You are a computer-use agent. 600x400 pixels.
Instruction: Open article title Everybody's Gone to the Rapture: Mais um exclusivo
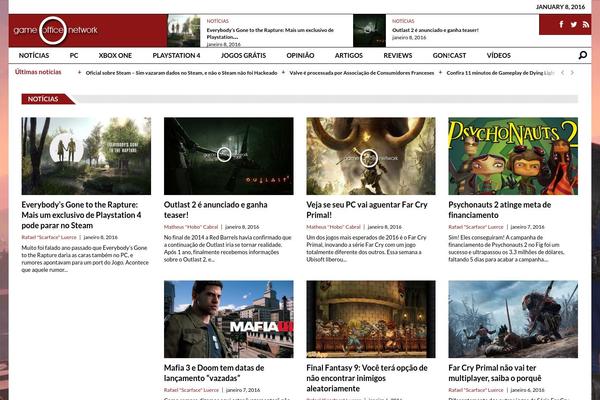81,215
